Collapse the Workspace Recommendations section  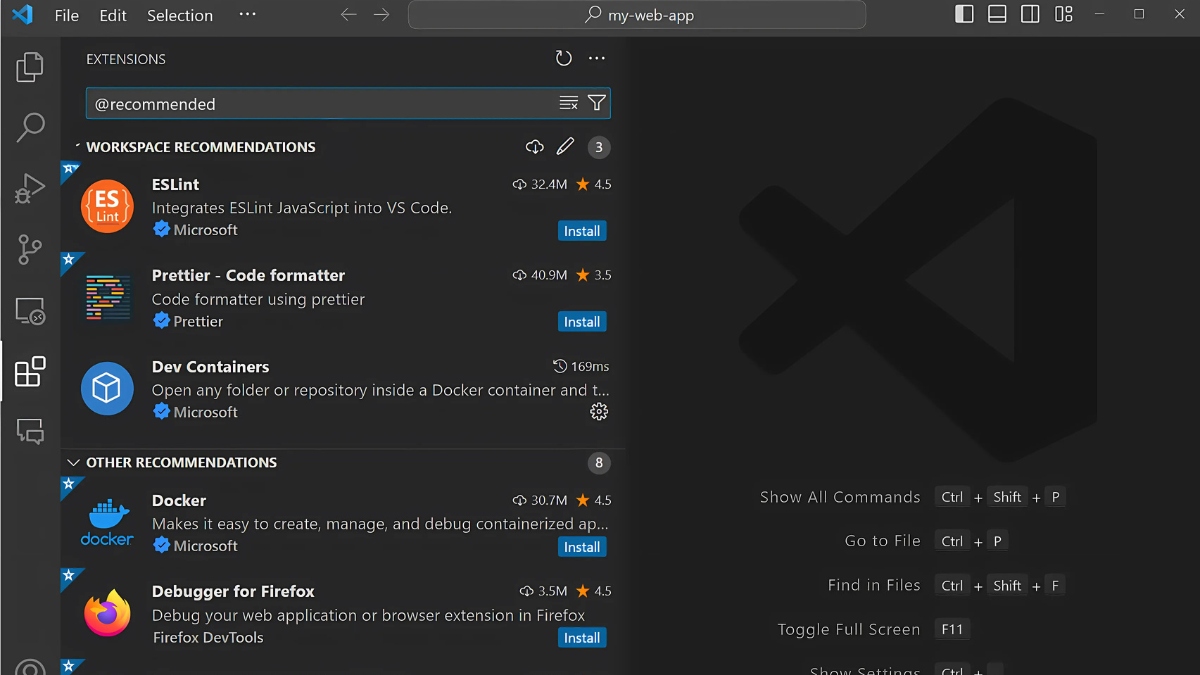click(x=76, y=147)
